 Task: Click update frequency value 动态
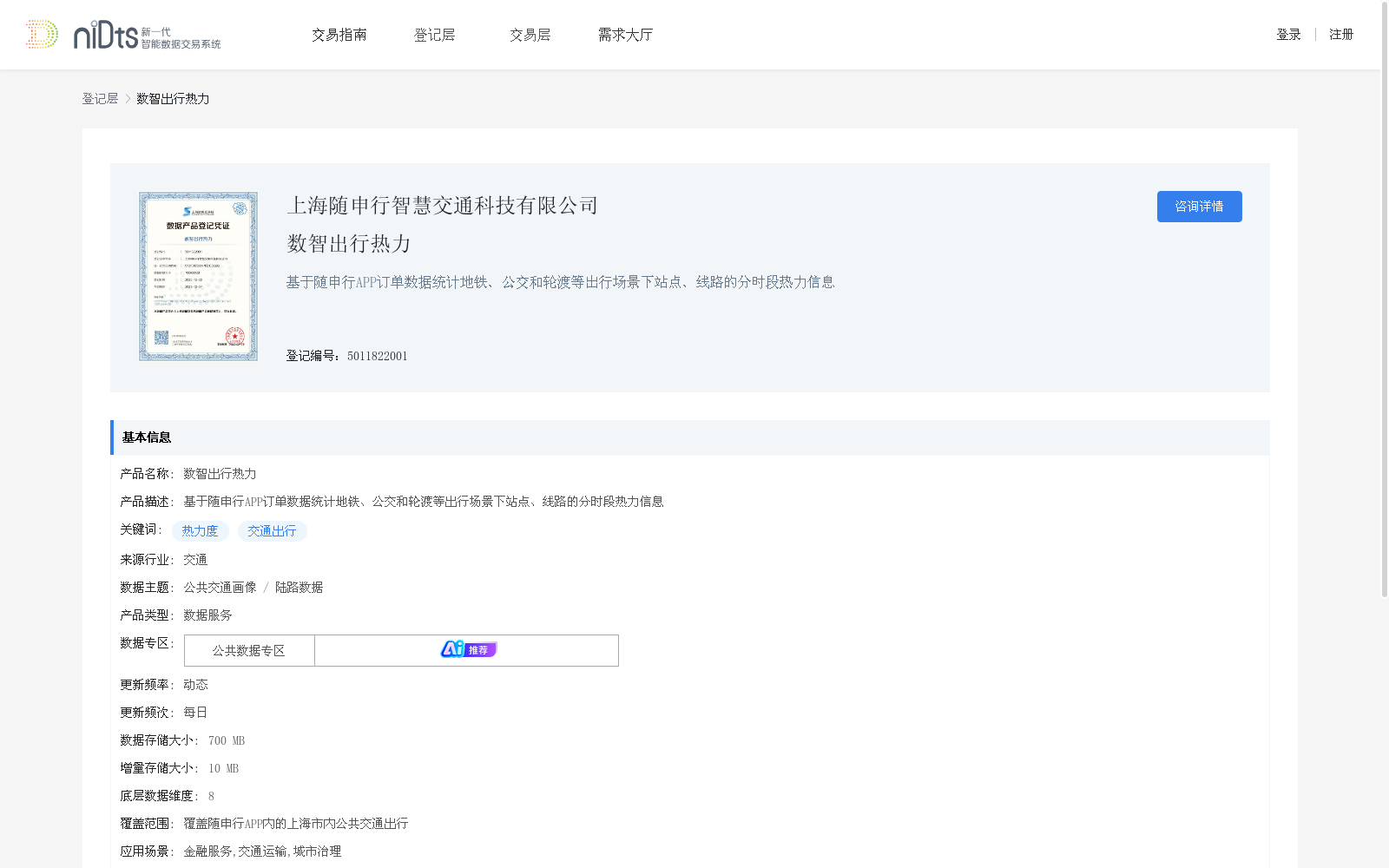pos(195,685)
